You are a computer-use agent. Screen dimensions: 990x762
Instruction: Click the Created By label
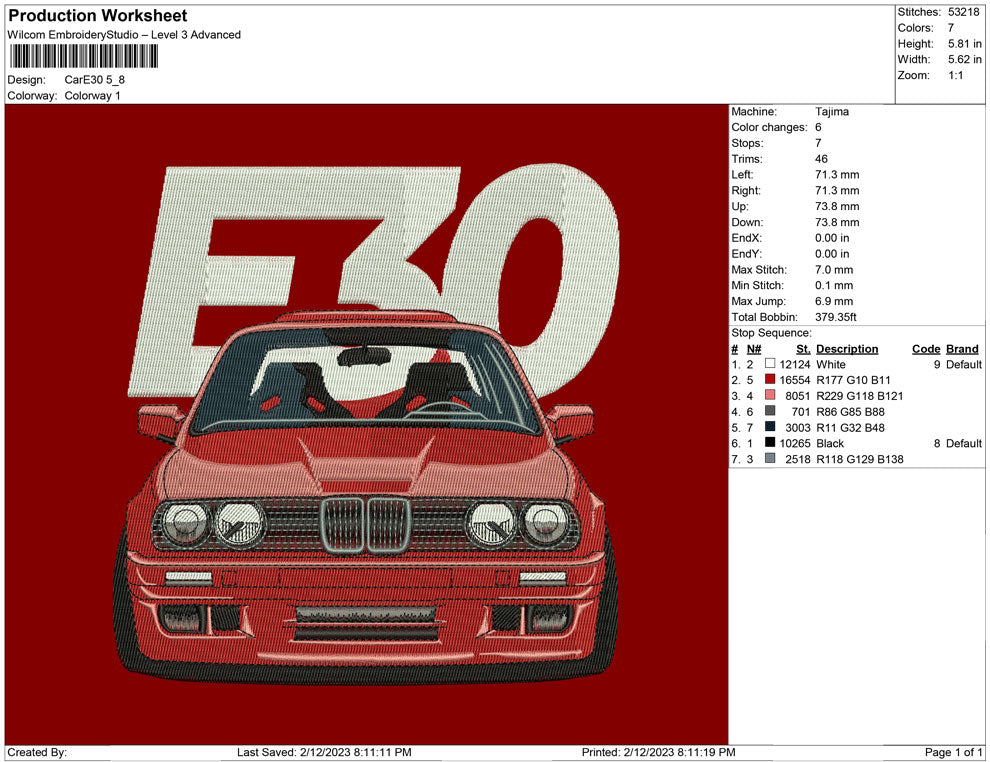pos(37,752)
